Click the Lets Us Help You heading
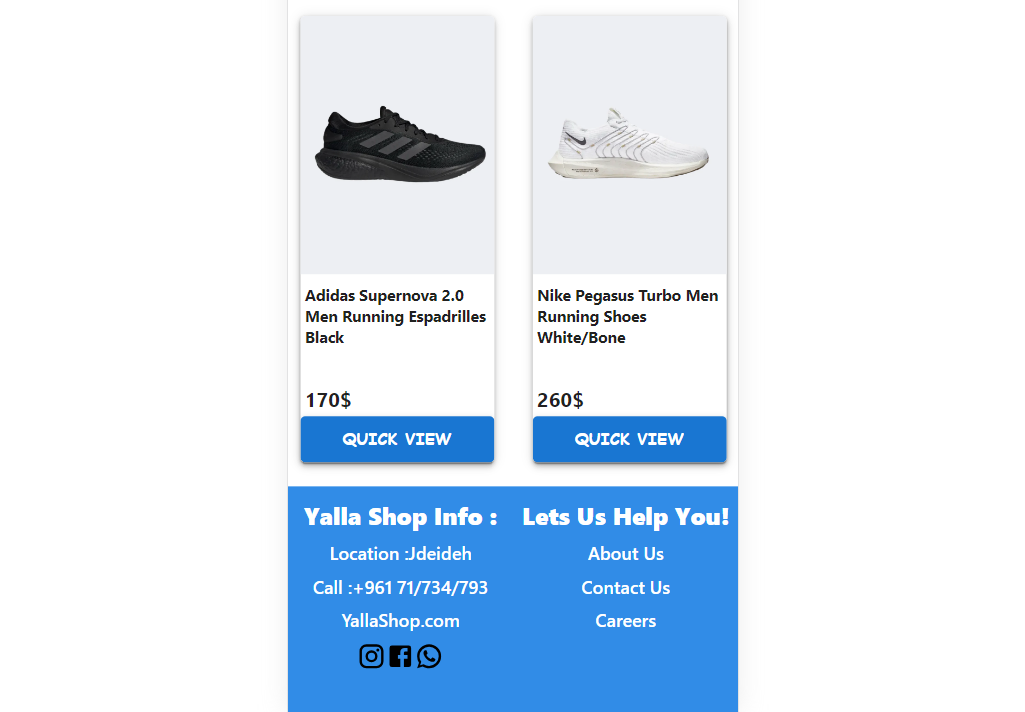 [x=625, y=517]
